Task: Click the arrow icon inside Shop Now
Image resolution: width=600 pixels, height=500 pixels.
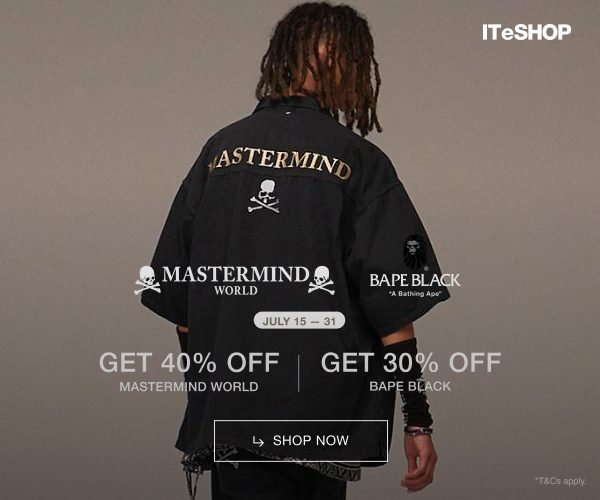Action: pyautogui.click(x=258, y=441)
